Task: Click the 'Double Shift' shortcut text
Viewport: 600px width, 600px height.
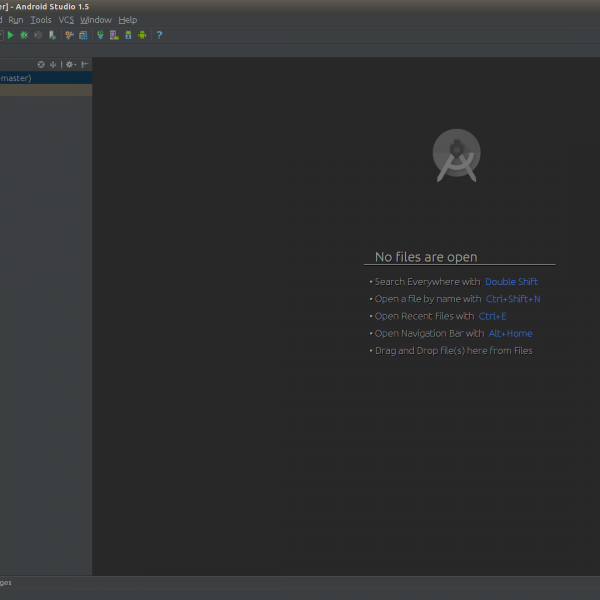Action: click(x=511, y=282)
